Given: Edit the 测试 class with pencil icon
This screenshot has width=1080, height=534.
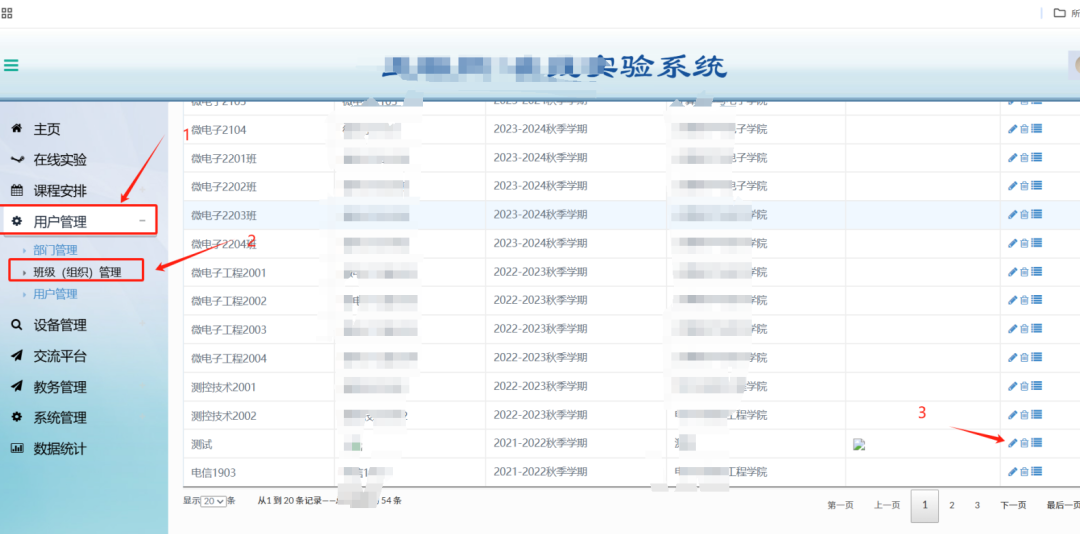Looking at the screenshot, I should 1012,443.
